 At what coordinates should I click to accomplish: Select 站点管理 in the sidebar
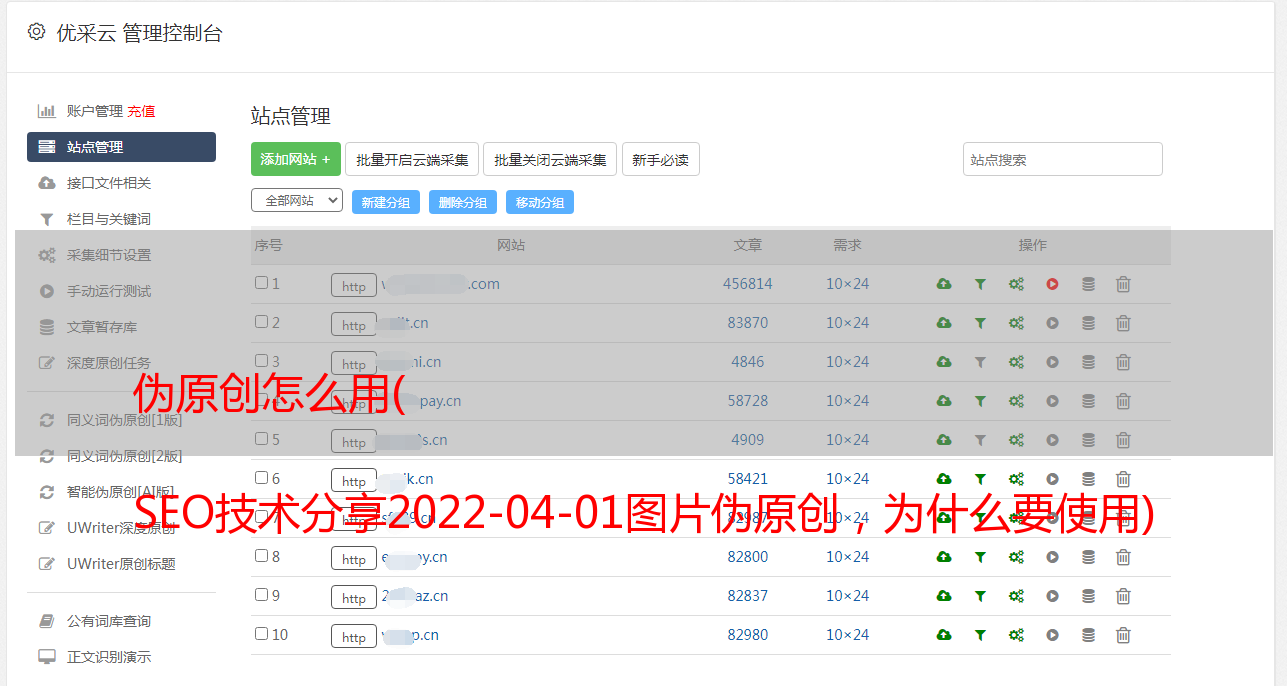(121, 147)
